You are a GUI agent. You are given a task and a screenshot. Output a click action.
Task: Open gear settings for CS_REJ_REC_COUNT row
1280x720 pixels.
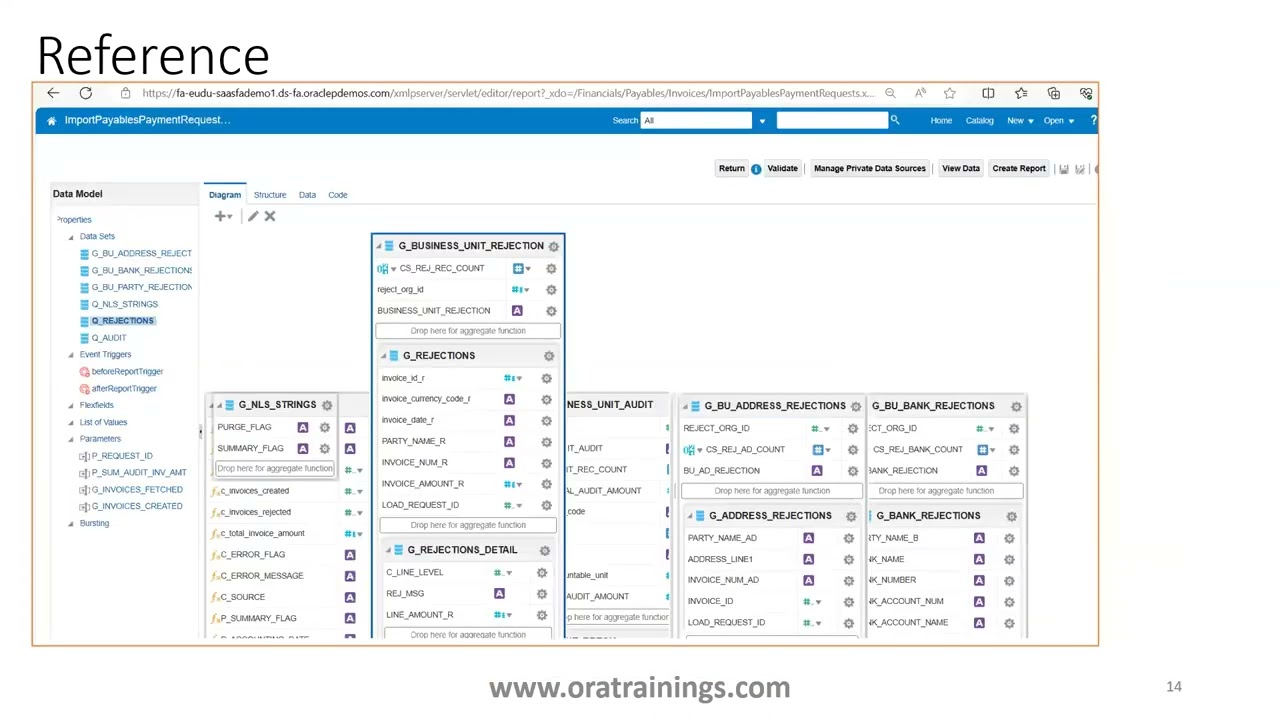(x=551, y=268)
